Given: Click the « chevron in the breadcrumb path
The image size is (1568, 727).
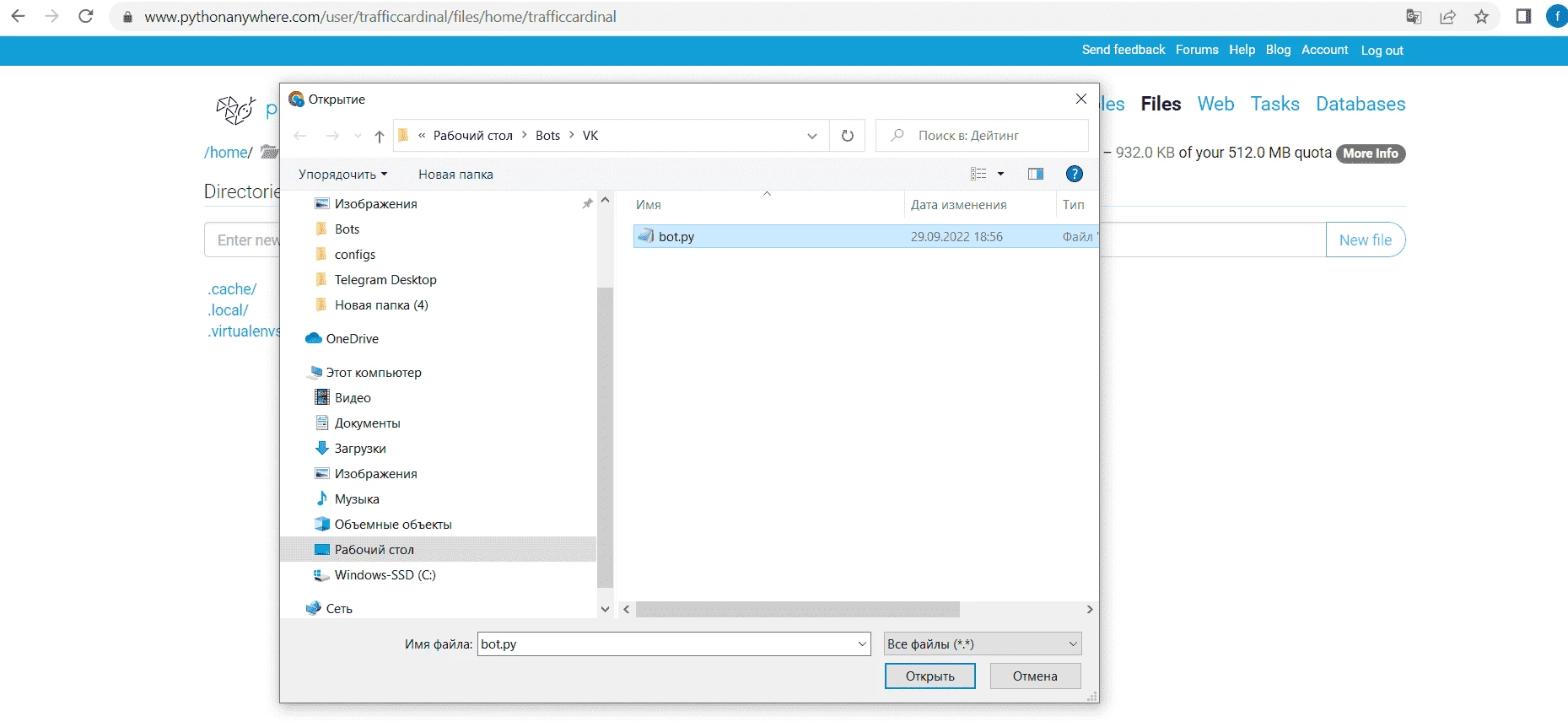Looking at the screenshot, I should pyautogui.click(x=422, y=136).
